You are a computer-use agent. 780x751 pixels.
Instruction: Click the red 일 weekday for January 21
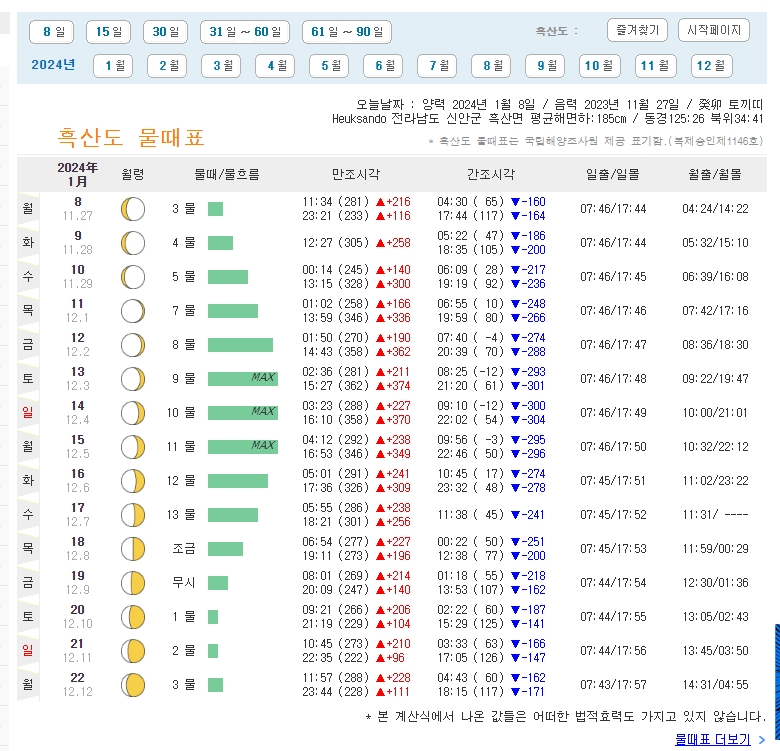[x=28, y=651]
